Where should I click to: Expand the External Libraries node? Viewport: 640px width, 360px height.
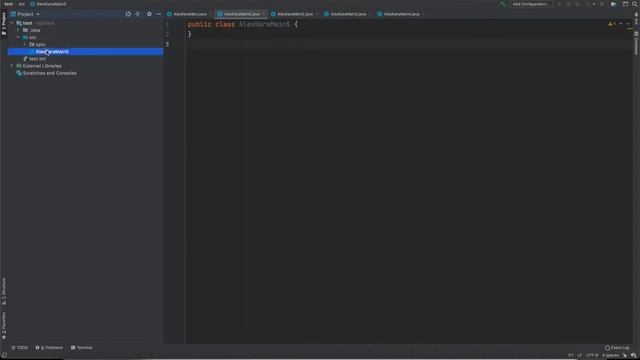tap(12, 66)
